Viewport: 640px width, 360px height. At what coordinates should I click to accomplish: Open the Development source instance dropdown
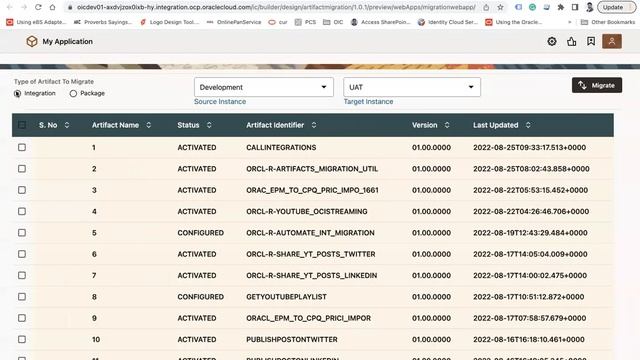point(264,87)
